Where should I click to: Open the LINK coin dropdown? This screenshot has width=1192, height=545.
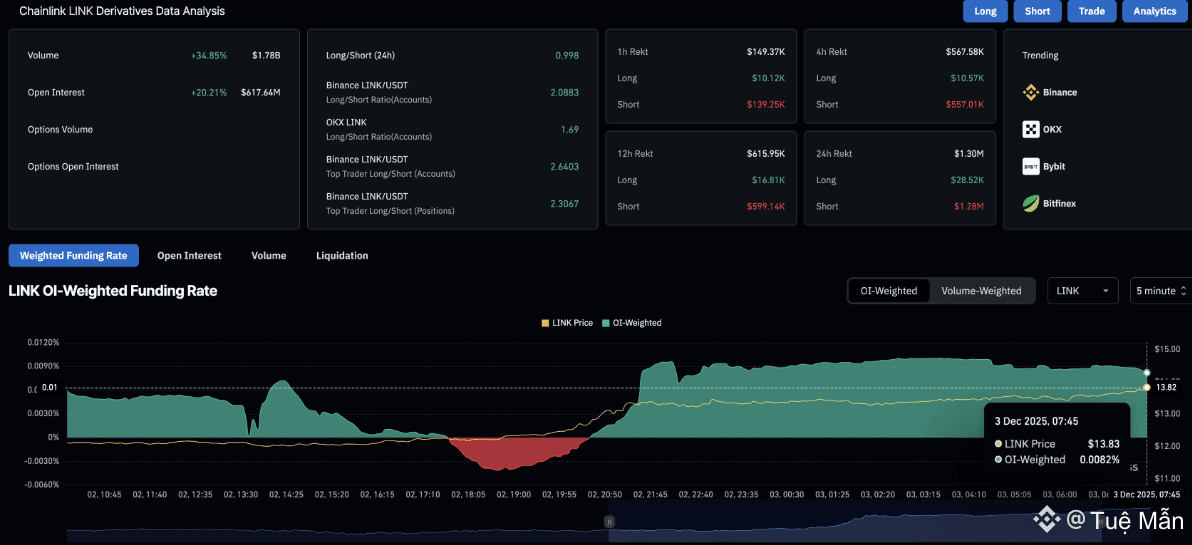[1083, 291]
